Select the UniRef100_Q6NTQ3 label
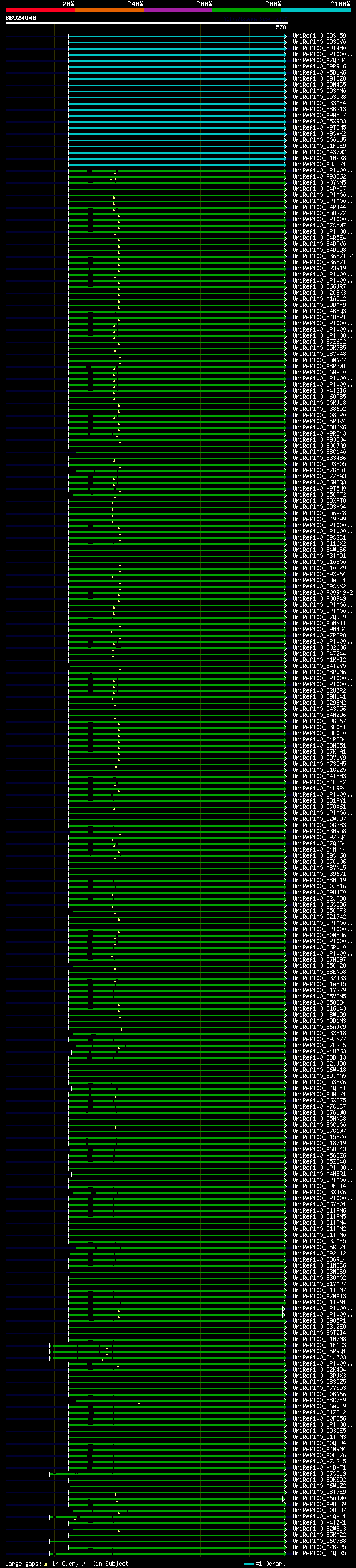 pos(319,482)
